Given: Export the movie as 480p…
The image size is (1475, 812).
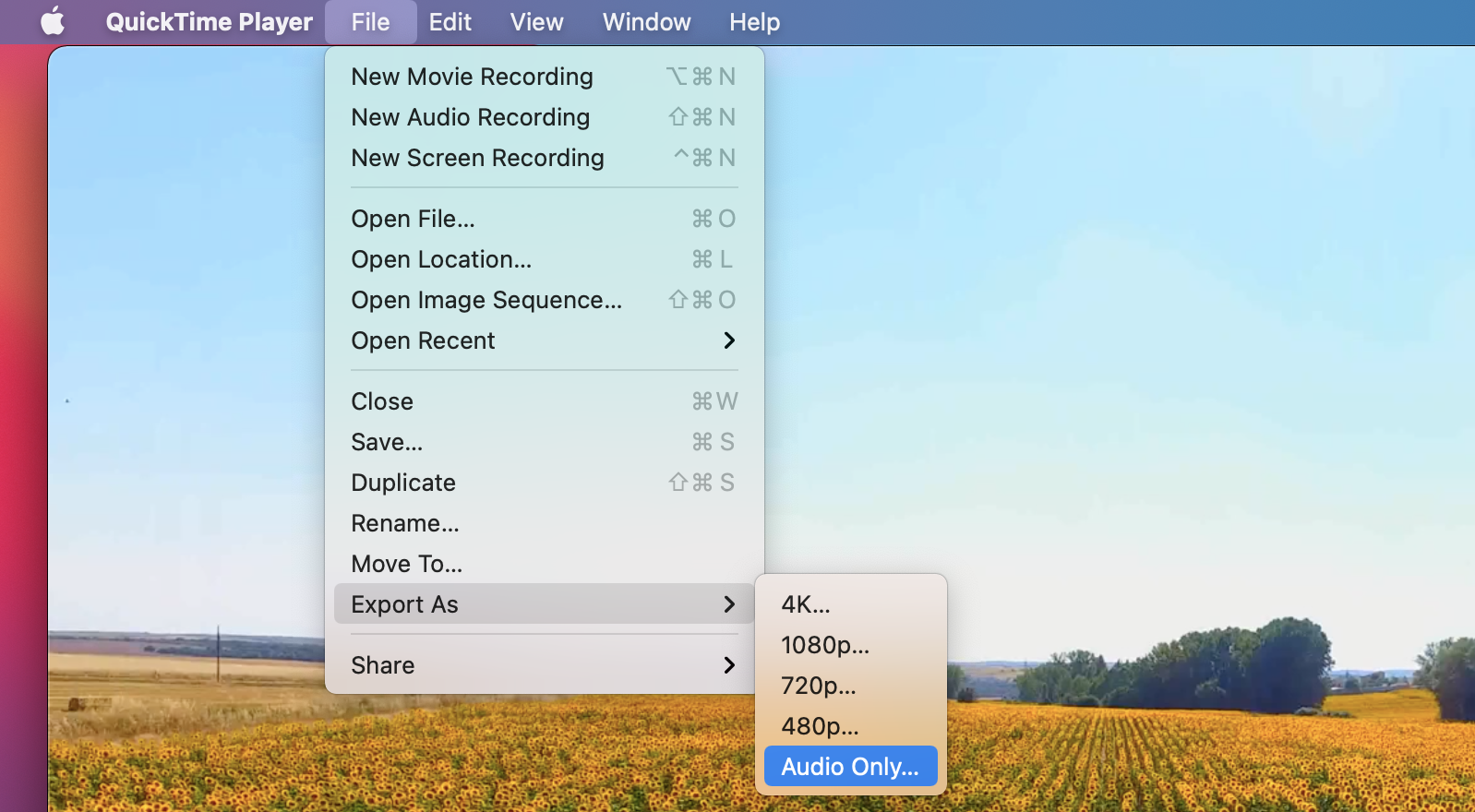Looking at the screenshot, I should (851, 726).
